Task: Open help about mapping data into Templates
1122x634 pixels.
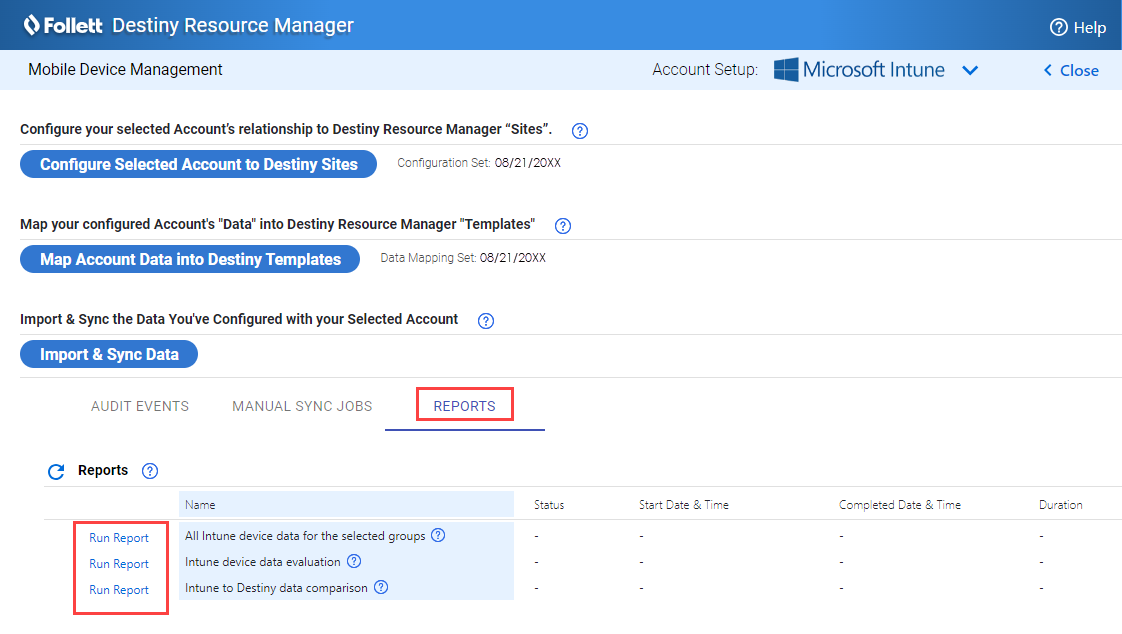Action: coord(562,226)
